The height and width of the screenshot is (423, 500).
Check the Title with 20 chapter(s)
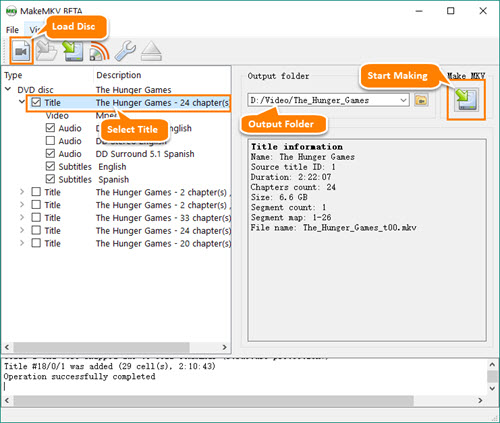(36, 243)
